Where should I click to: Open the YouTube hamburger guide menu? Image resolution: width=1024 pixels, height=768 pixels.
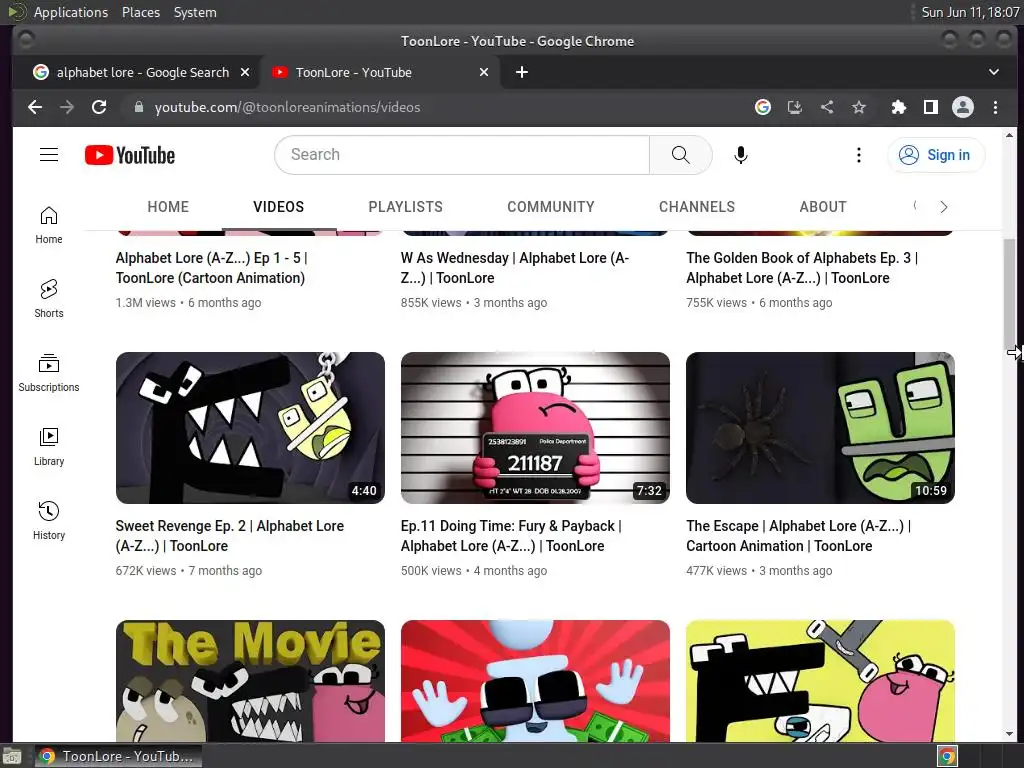point(49,155)
